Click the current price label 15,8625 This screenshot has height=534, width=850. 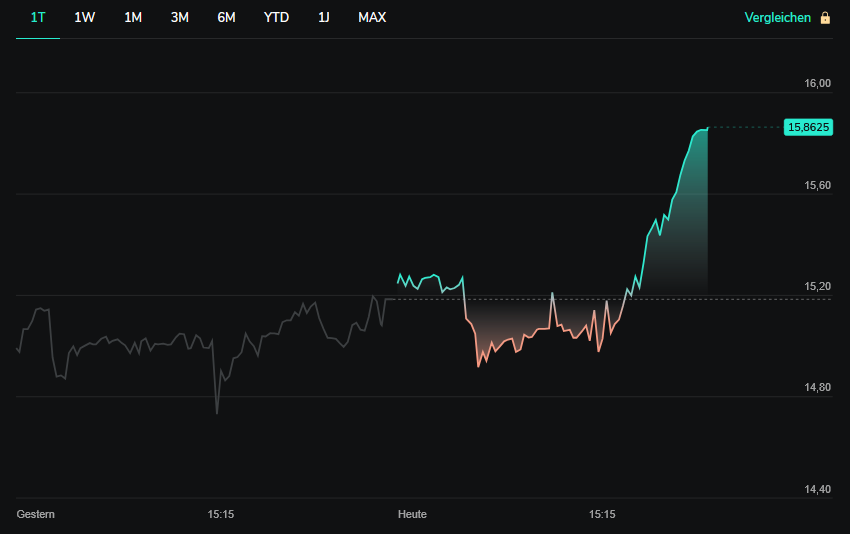(809, 127)
